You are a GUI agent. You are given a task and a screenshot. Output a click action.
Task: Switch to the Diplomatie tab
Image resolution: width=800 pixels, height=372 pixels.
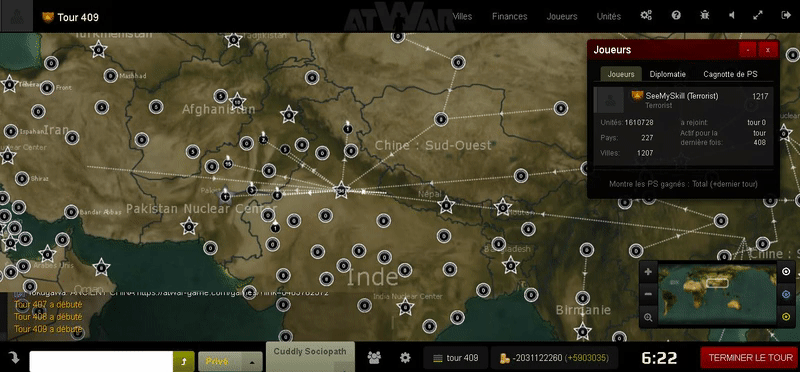pos(667,74)
